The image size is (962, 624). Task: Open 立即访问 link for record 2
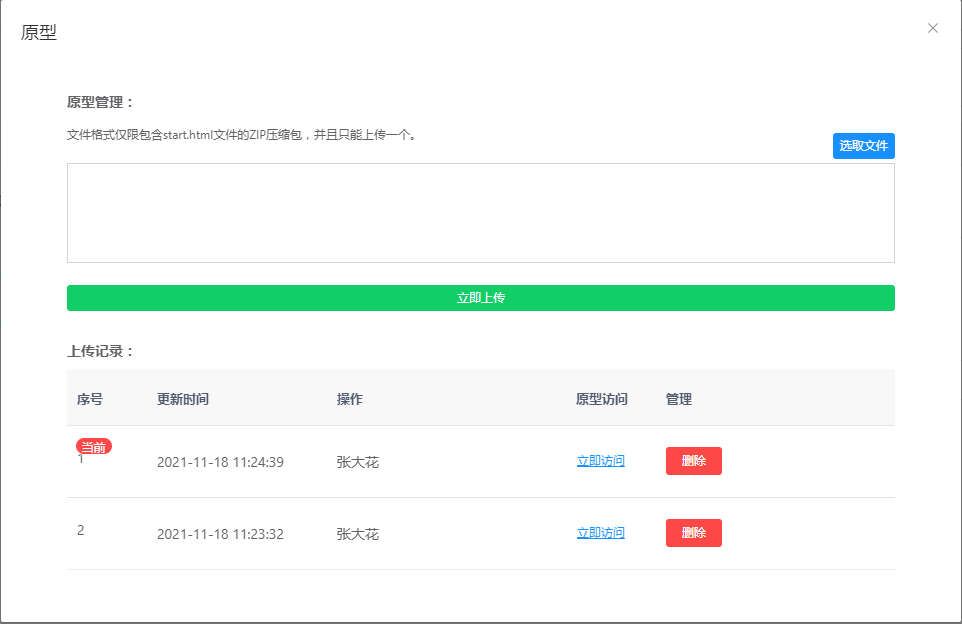tap(600, 533)
